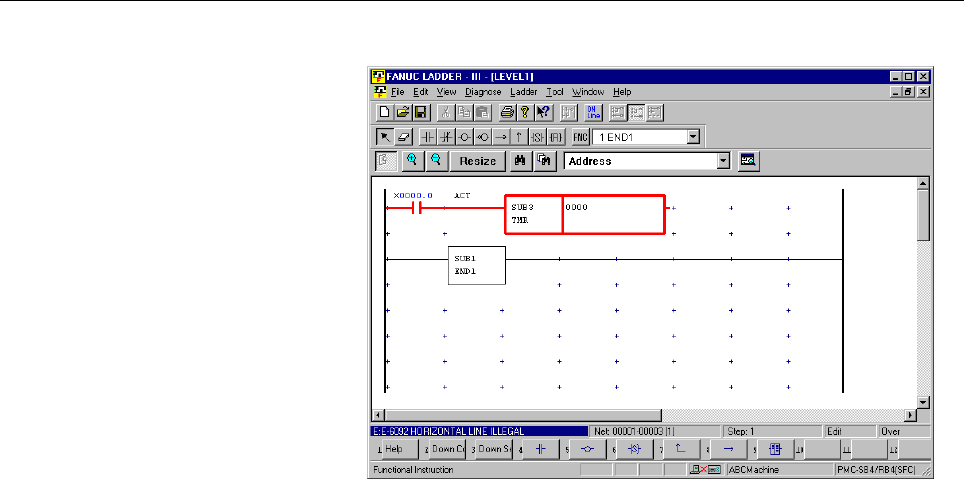The height and width of the screenshot is (479, 964).
Task: Toggle the third ladder display mode icon
Action: 655,112
